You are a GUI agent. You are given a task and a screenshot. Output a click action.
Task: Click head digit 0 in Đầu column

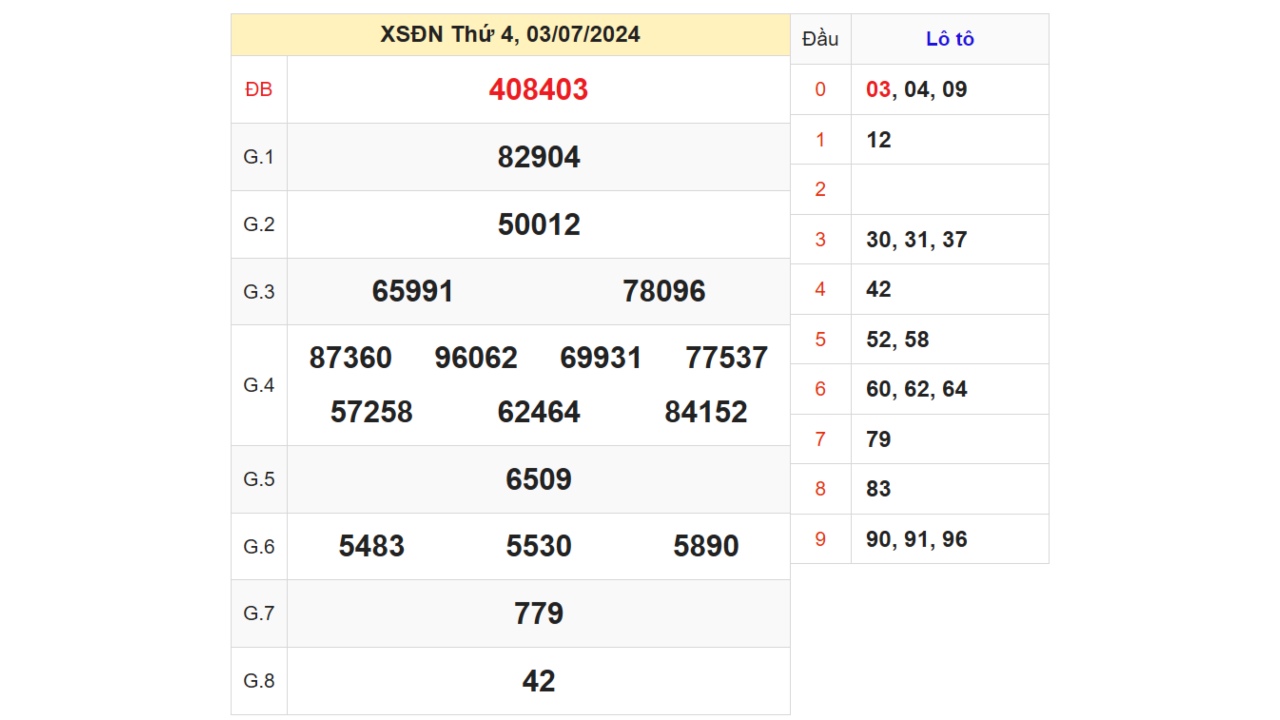[820, 90]
